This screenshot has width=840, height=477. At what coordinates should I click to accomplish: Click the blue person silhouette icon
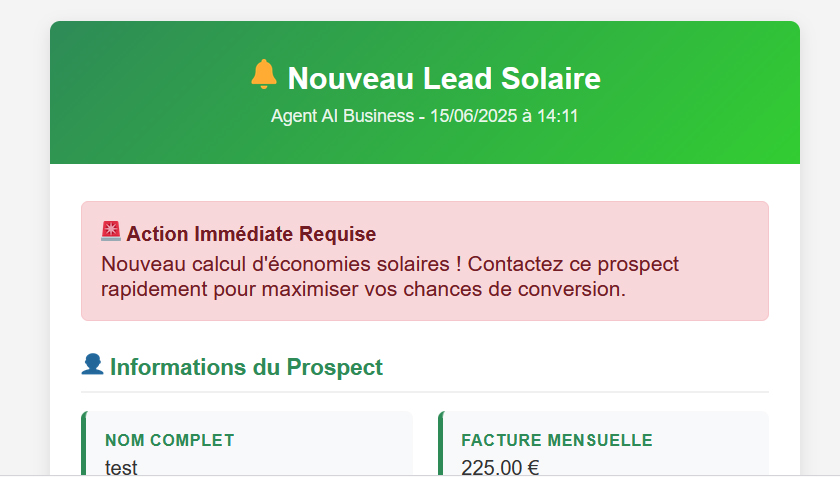coord(92,364)
